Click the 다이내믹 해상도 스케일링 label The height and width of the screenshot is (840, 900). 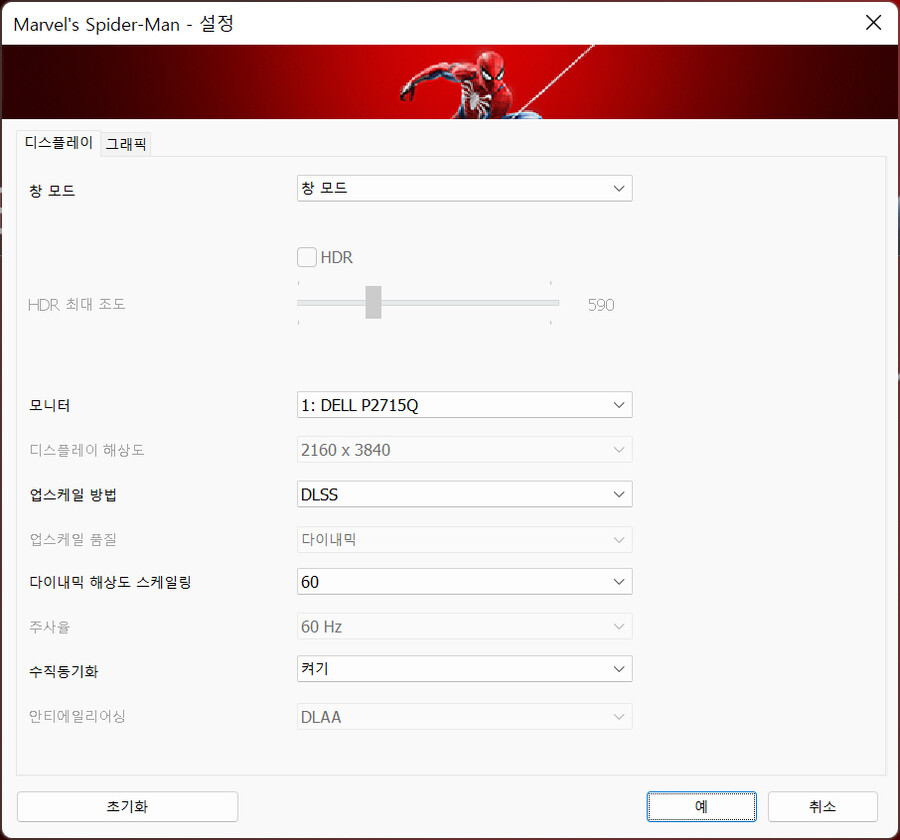click(110, 582)
